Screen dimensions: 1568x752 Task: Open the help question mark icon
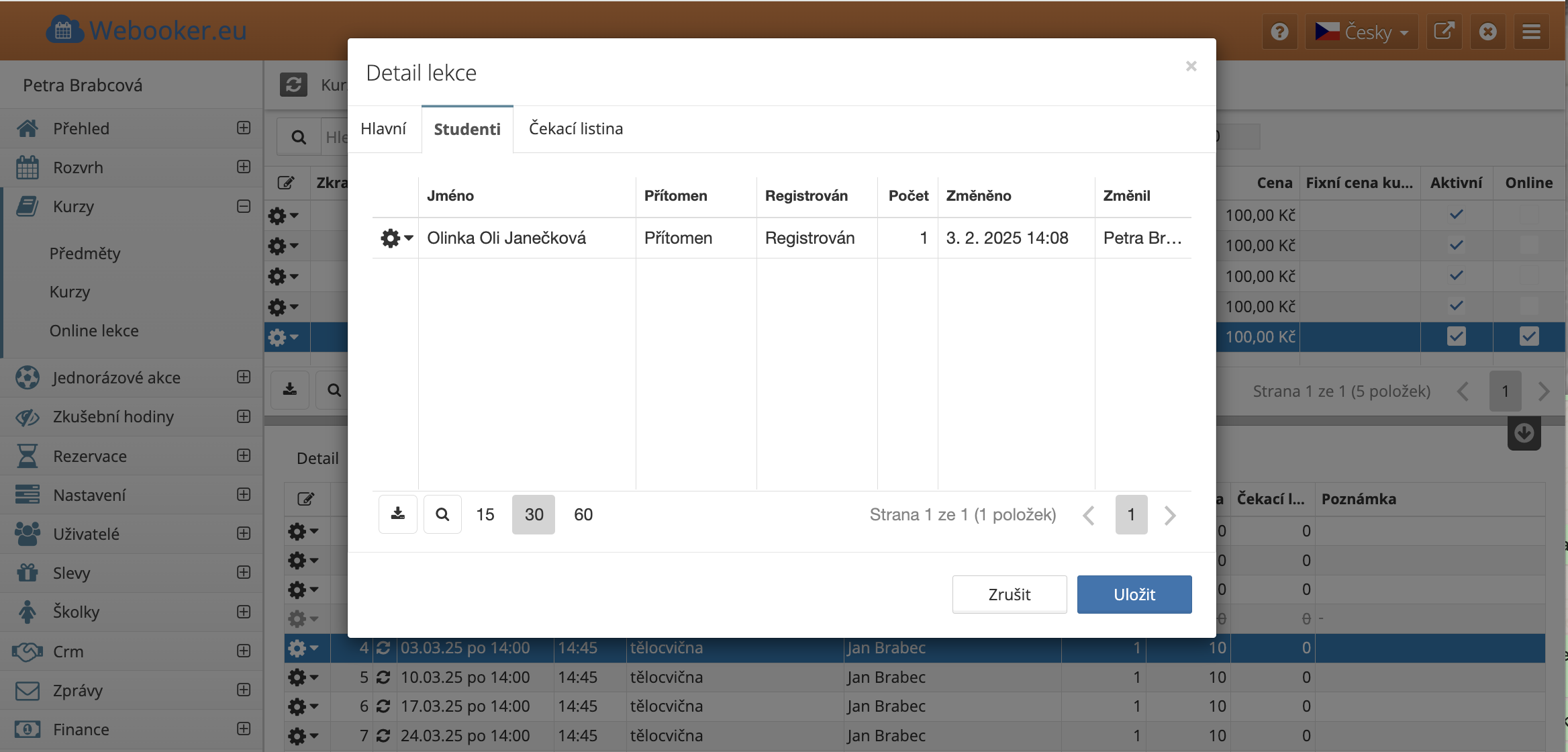(x=1279, y=32)
